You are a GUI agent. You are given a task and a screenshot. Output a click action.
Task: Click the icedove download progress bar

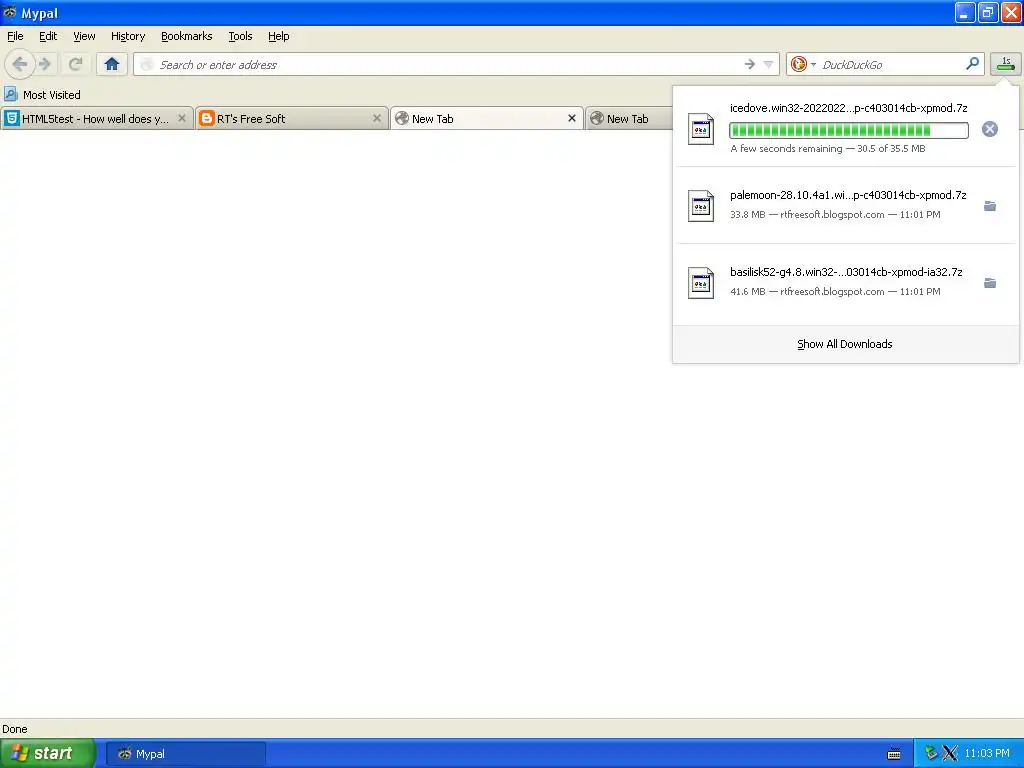coord(848,130)
